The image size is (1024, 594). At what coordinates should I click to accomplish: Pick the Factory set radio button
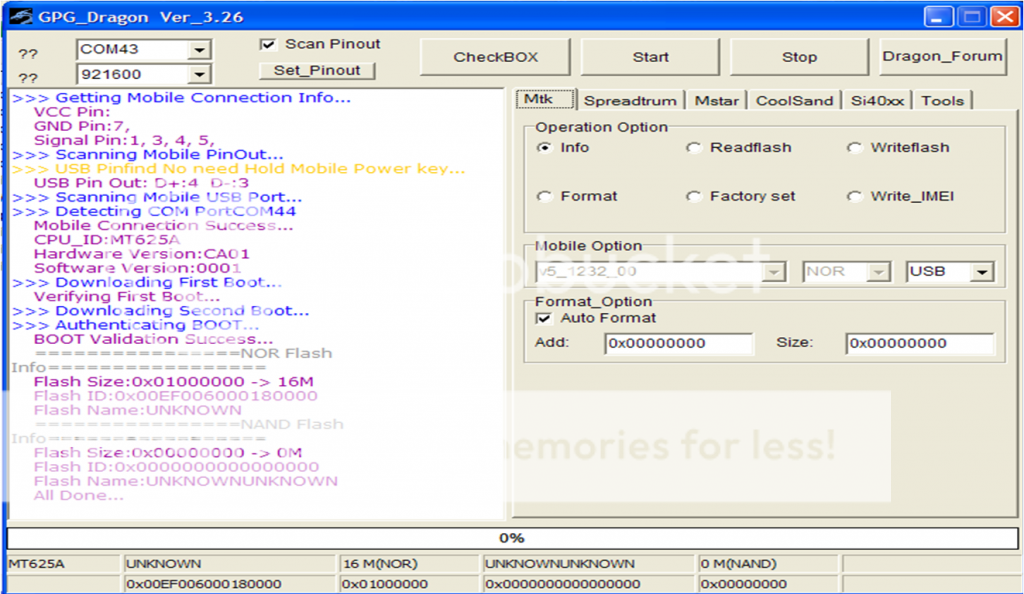(694, 197)
